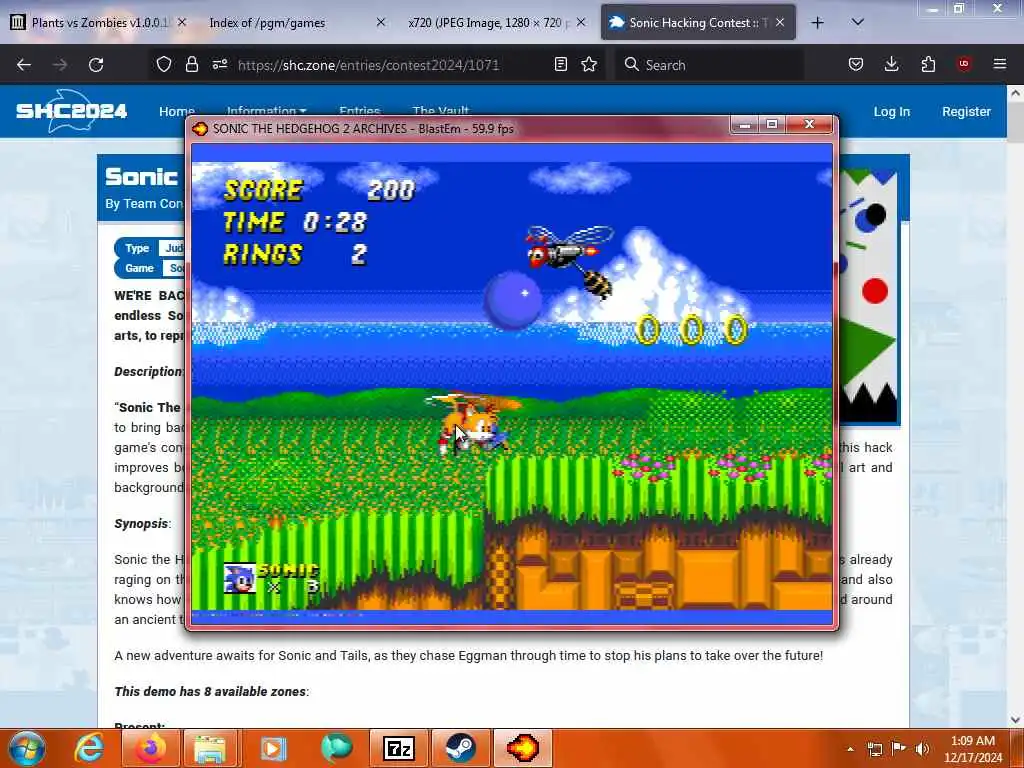Click the browser Search box
Screen dimensions: 1024x768
tap(709, 65)
